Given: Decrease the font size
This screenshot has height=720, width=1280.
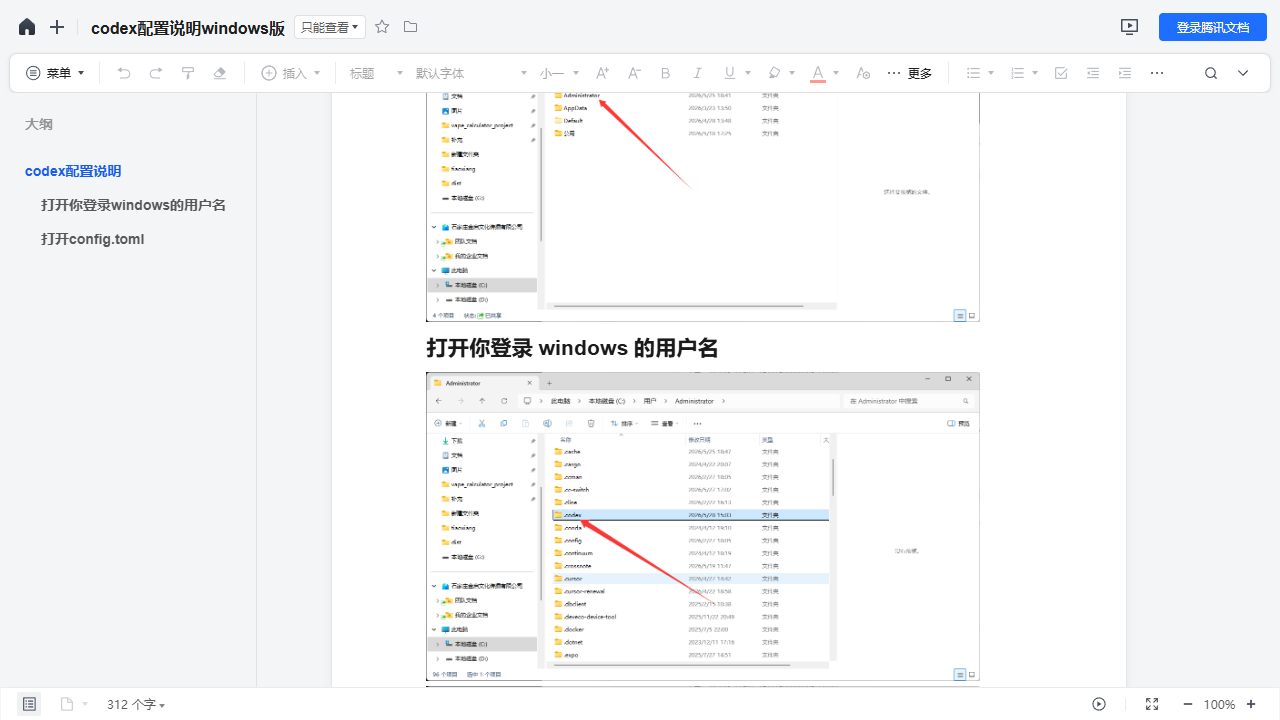Looking at the screenshot, I should click(634, 73).
